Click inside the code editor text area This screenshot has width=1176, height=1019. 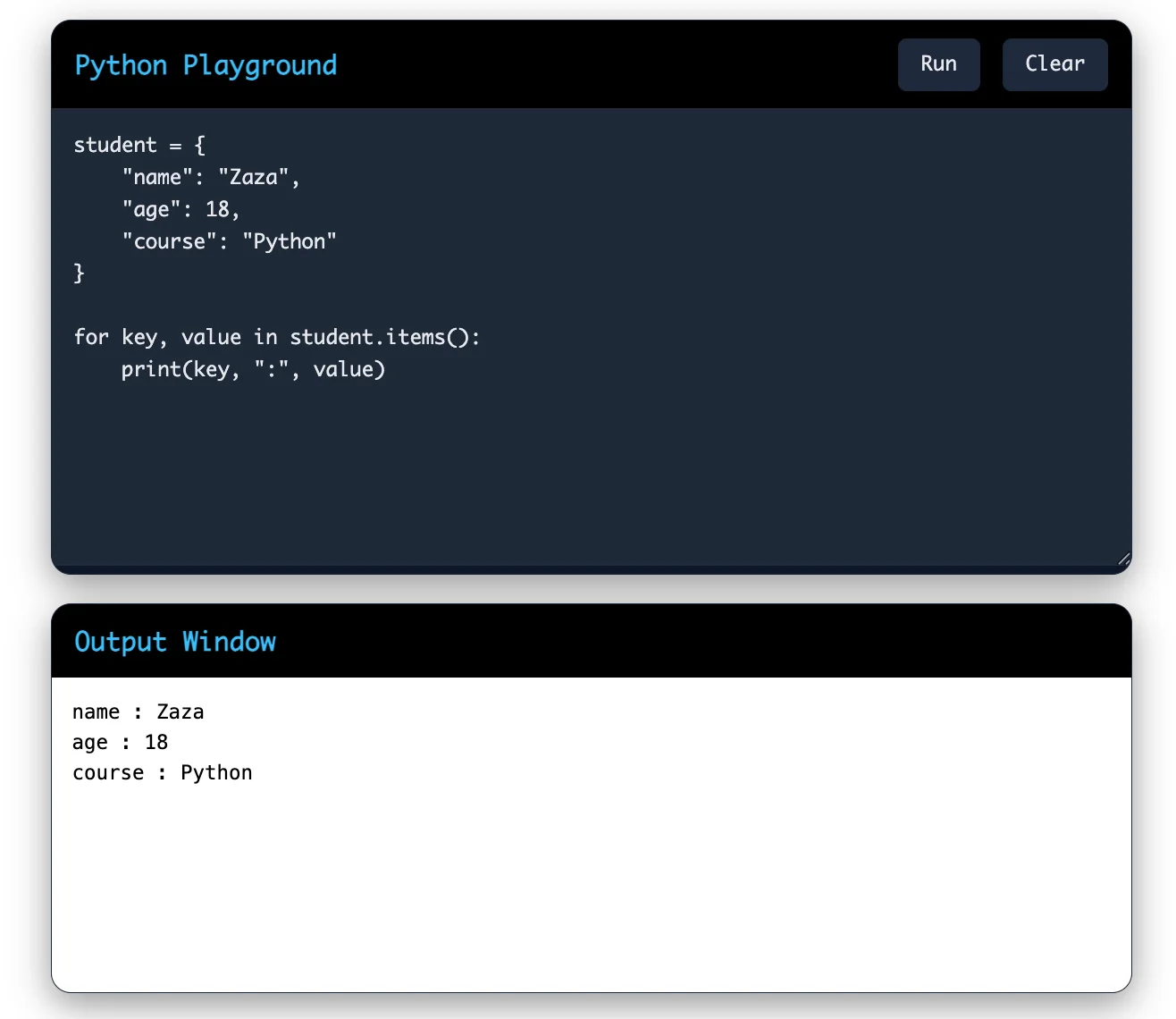[x=592, y=337]
